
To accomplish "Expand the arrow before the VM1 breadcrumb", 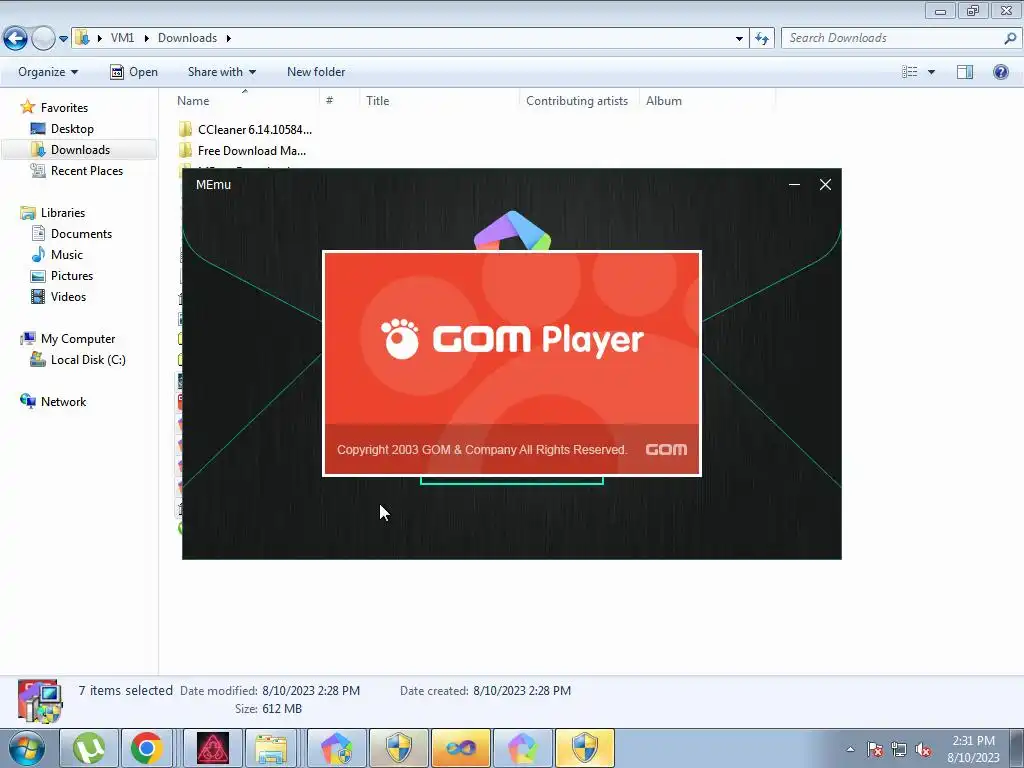I will click(100, 39).
